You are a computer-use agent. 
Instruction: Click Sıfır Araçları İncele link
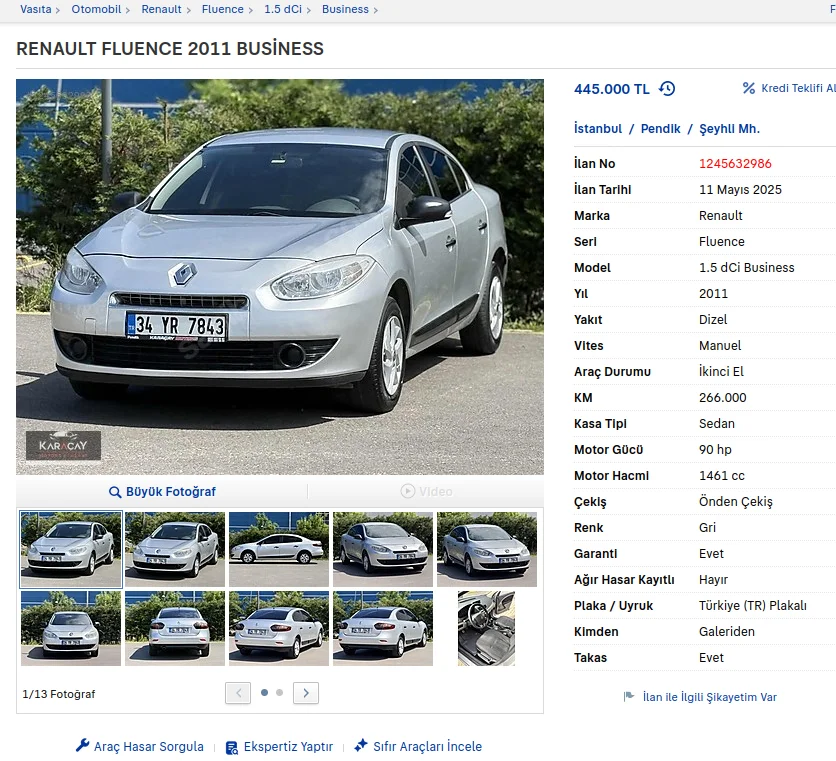tap(428, 746)
